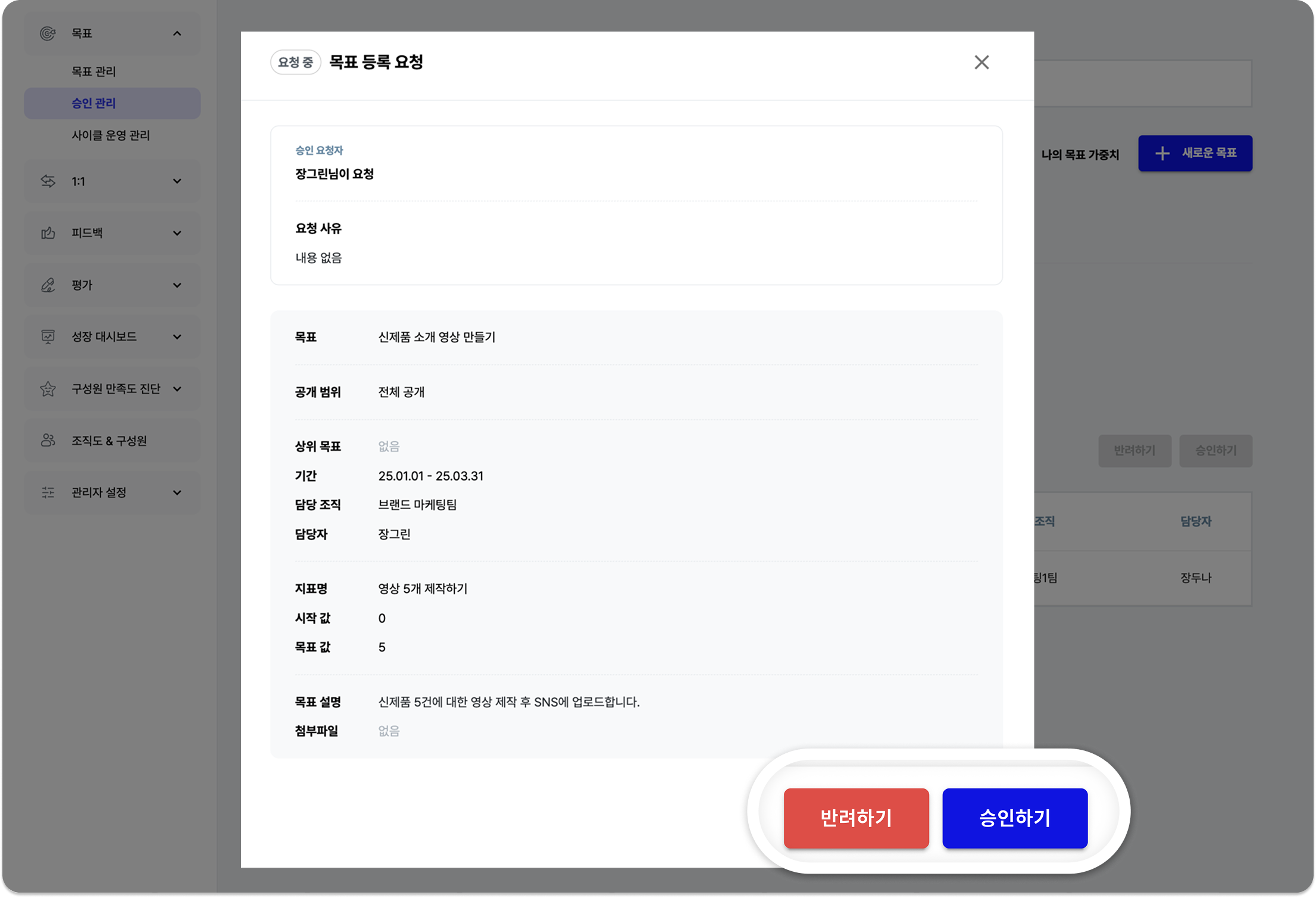This screenshot has width=1316, height=898.
Task: Click the 평가 pencil icon
Action: [48, 285]
